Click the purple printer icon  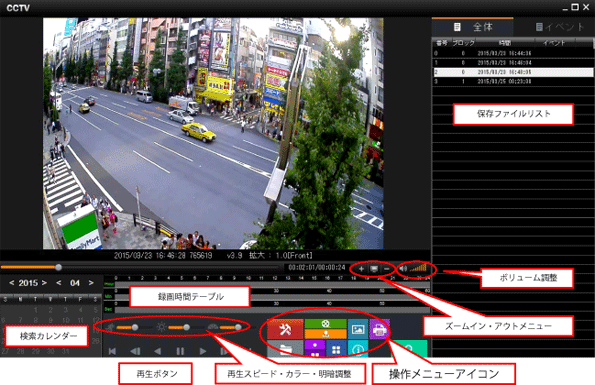tap(379, 329)
